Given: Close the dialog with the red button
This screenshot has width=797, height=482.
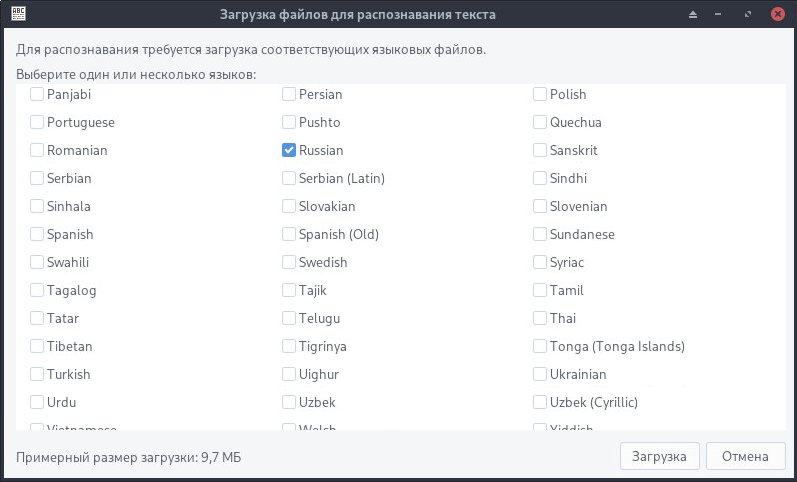Looking at the screenshot, I should (777, 15).
